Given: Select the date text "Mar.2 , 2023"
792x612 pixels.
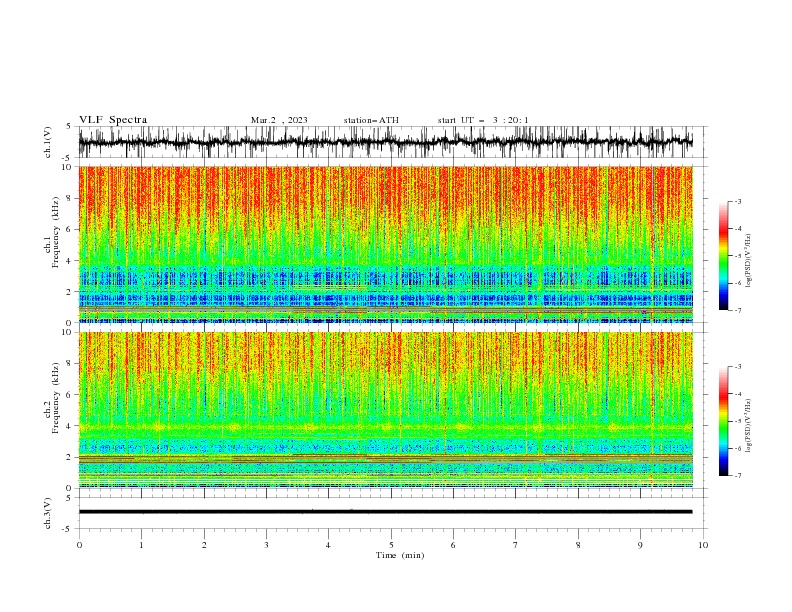Looking at the screenshot, I should [x=279, y=120].
